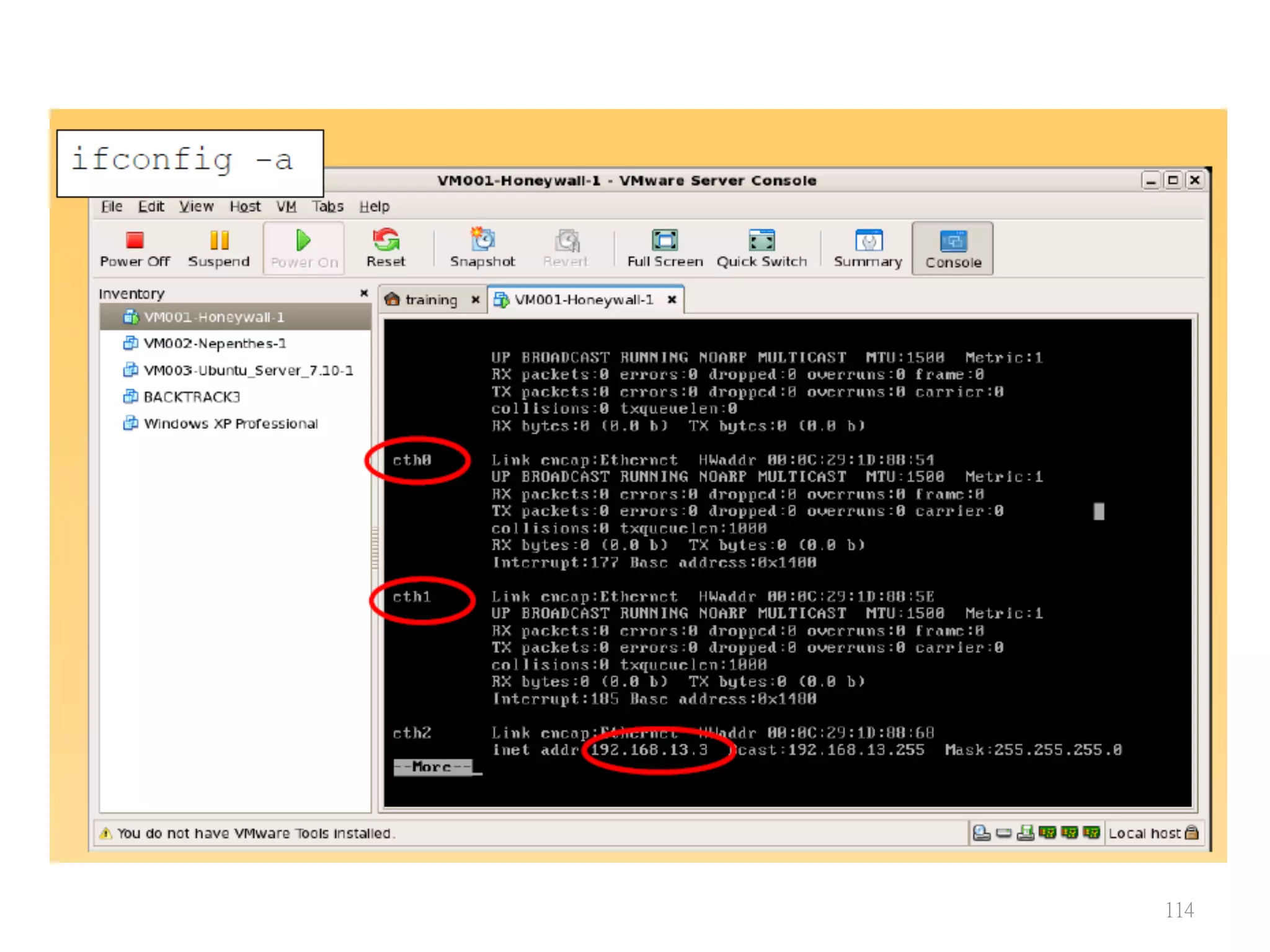1270x952 pixels.
Task: Select VM002-Nepenthes-1 in Inventory
Action: click(x=214, y=343)
